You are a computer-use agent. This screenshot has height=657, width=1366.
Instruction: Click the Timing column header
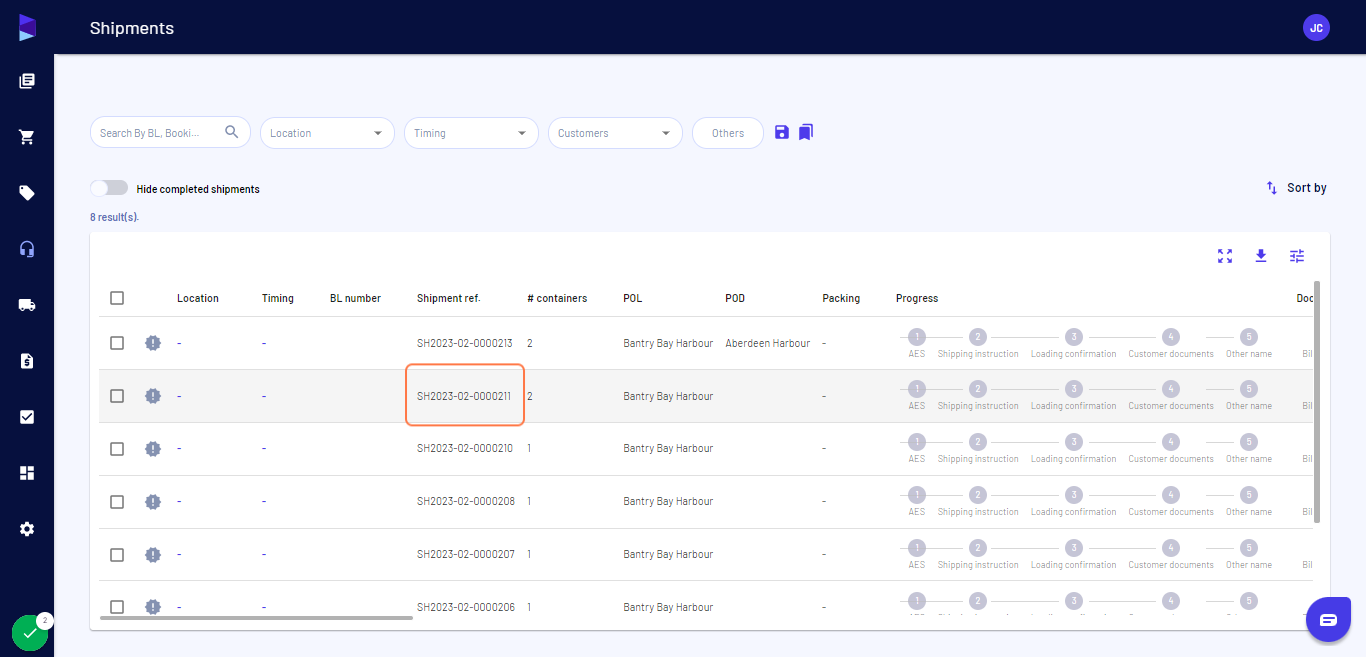click(x=278, y=298)
